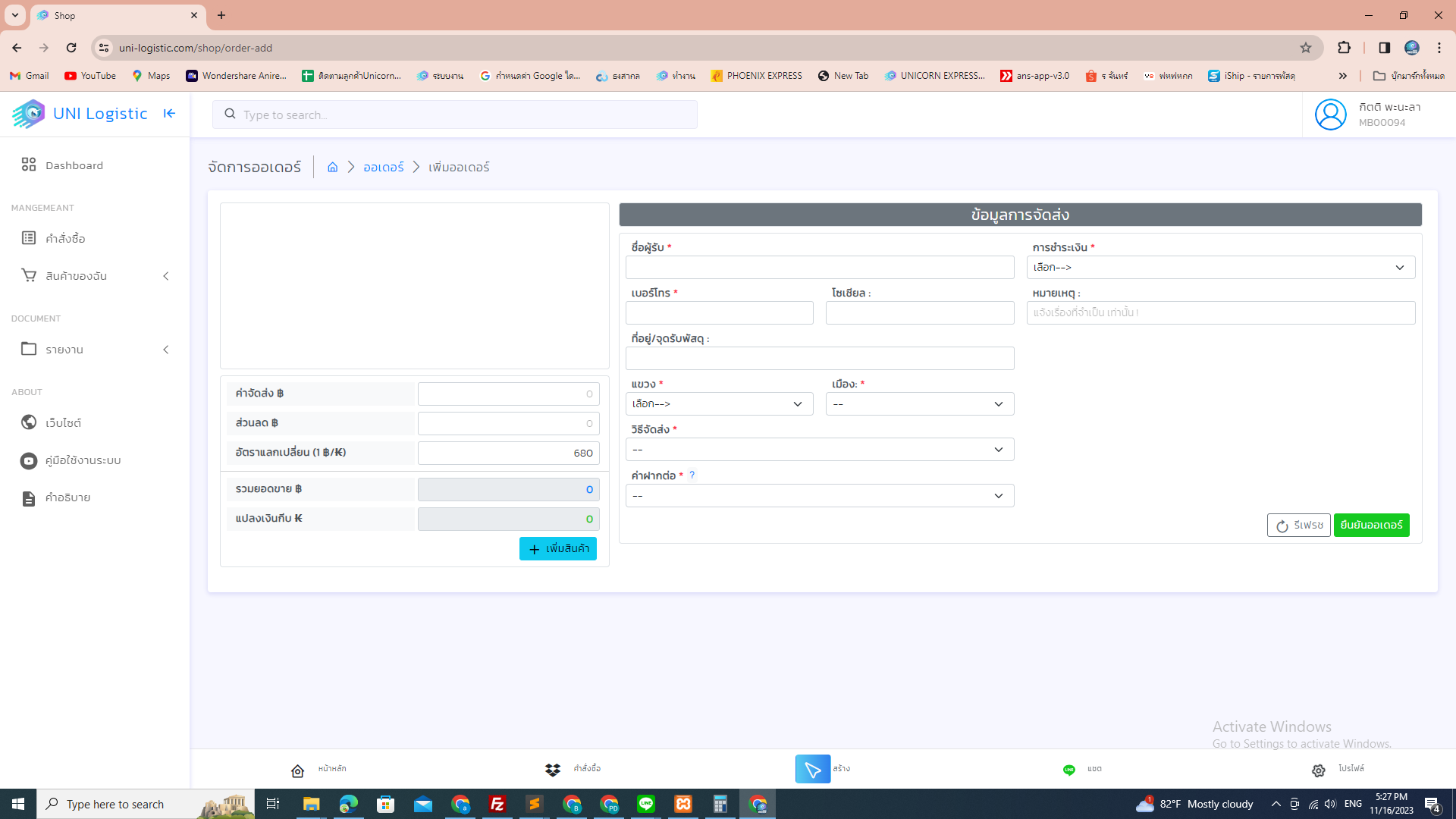The width and height of the screenshot is (1456, 819).
Task: Open the user profile avatar icon
Action: click(1330, 115)
